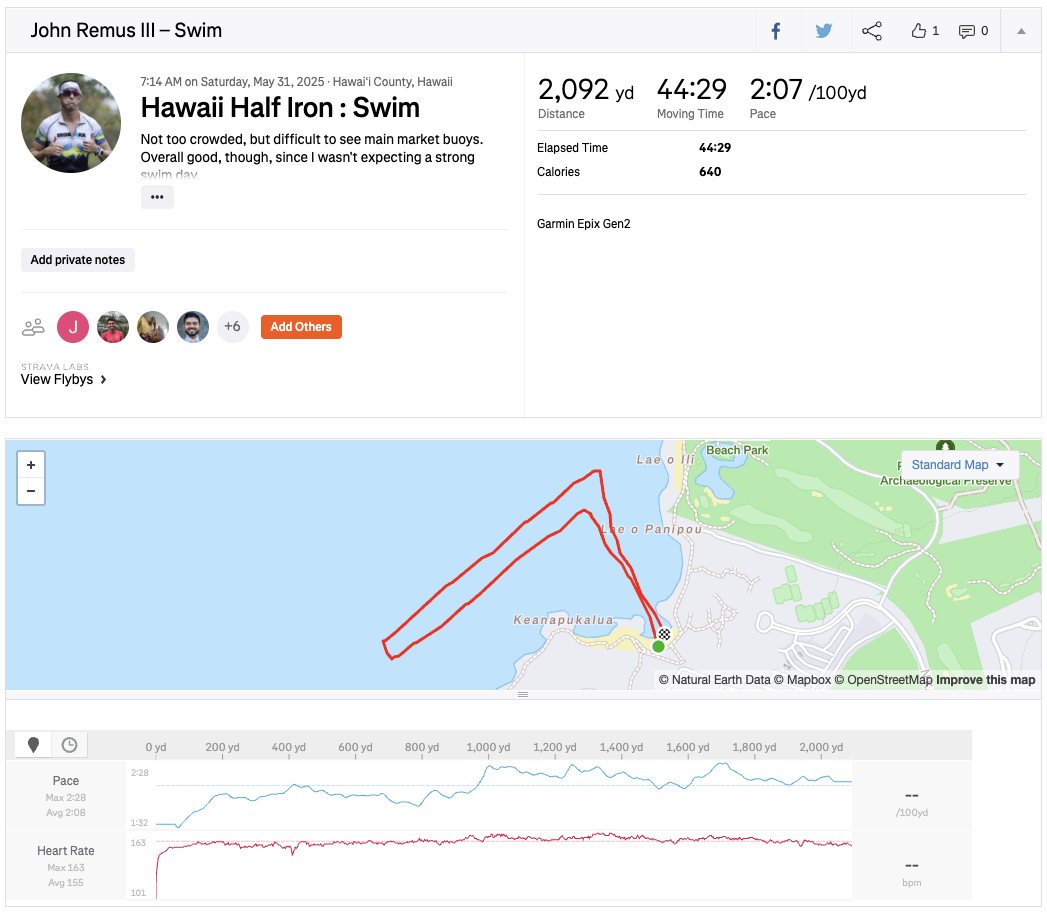The width and height of the screenshot is (1047, 912).
Task: Open the share options icon
Action: pyautogui.click(x=872, y=31)
